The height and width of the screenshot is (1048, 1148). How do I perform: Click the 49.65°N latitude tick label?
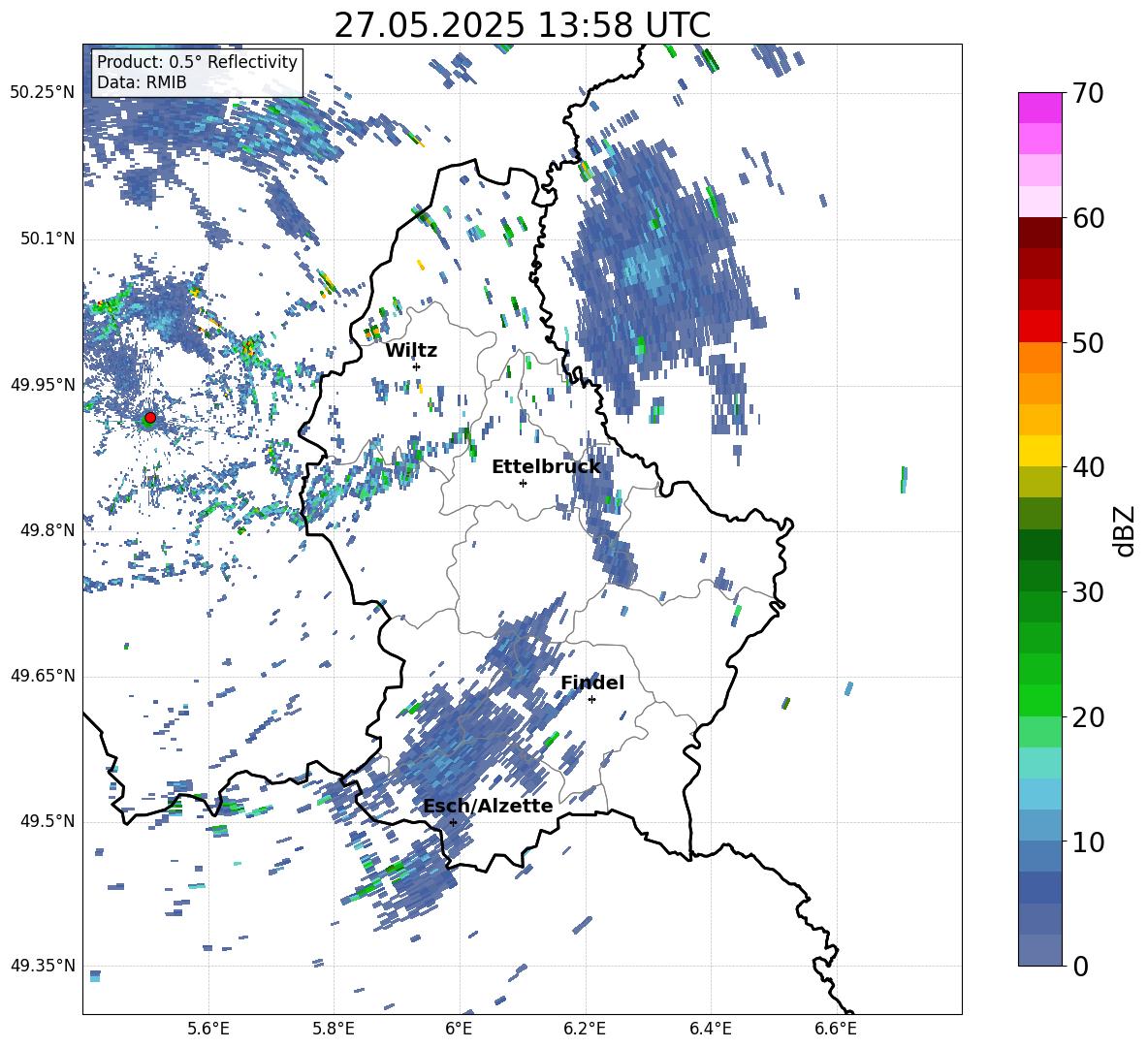pos(43,676)
